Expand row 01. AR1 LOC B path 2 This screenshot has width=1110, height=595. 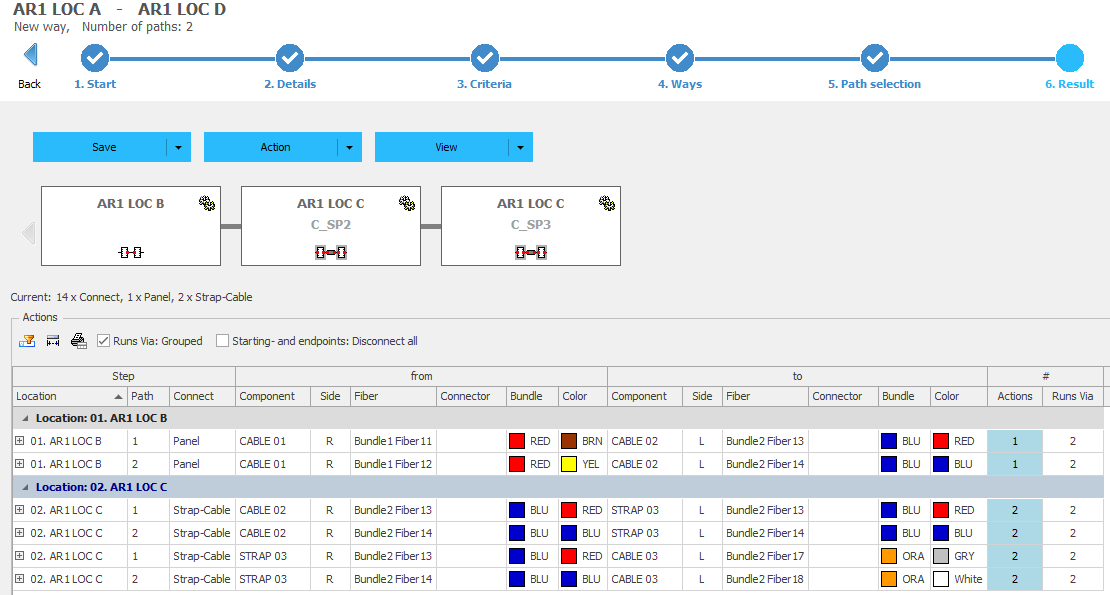pos(20,464)
